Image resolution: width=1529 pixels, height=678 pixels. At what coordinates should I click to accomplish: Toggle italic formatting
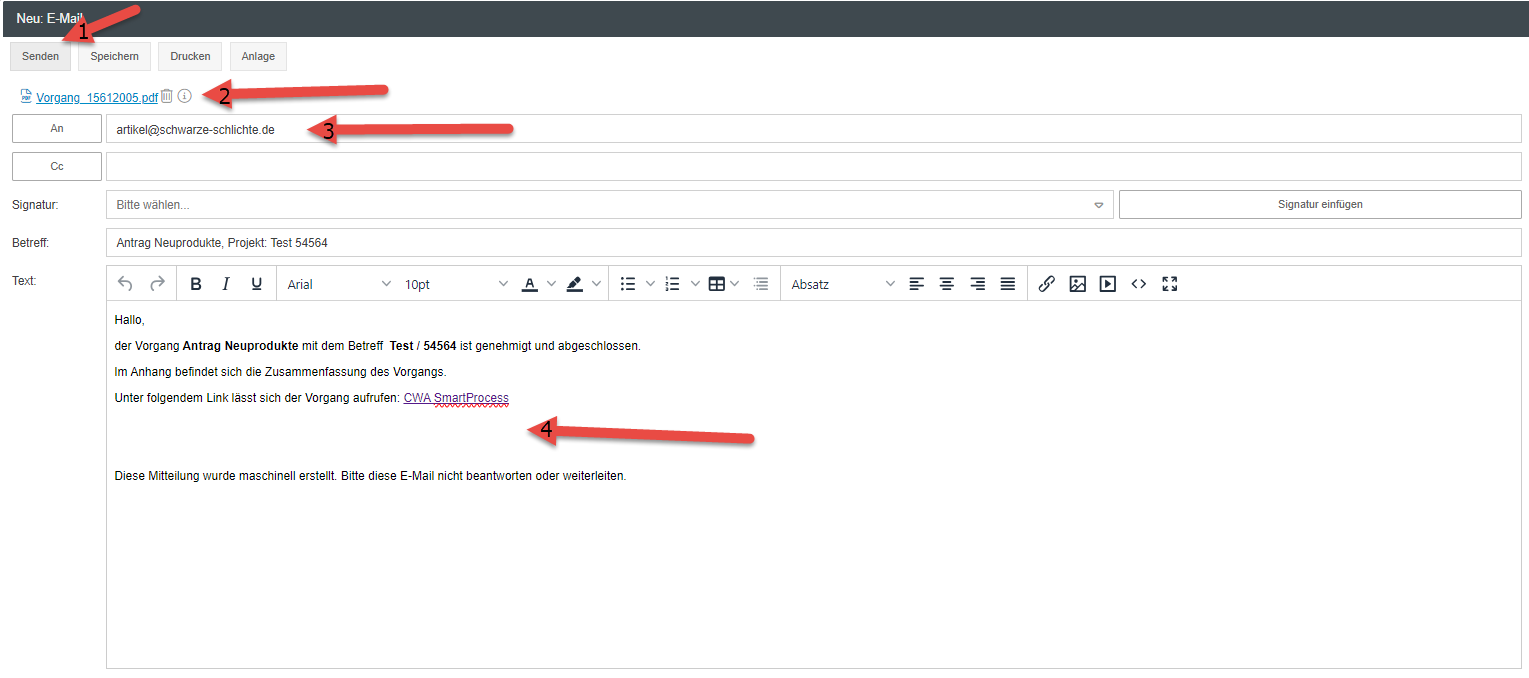coord(226,284)
